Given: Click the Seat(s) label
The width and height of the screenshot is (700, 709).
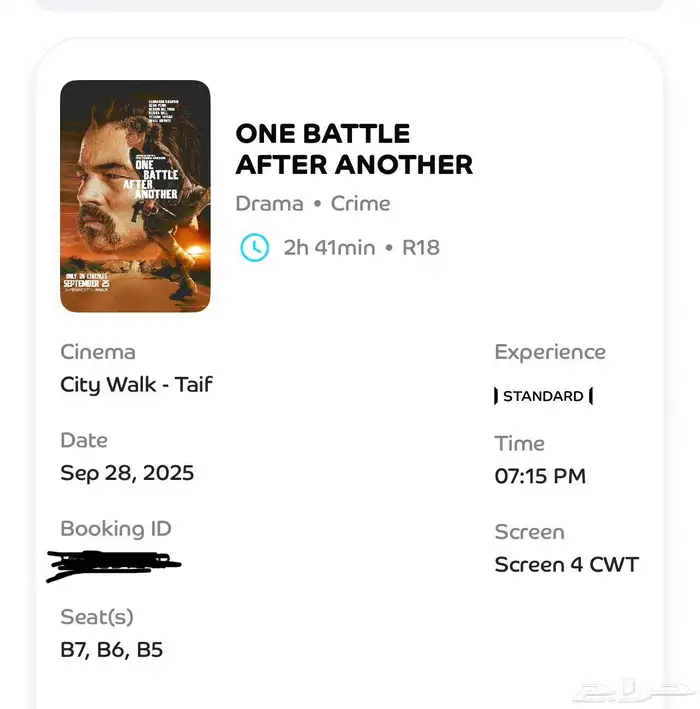Looking at the screenshot, I should [x=97, y=617].
